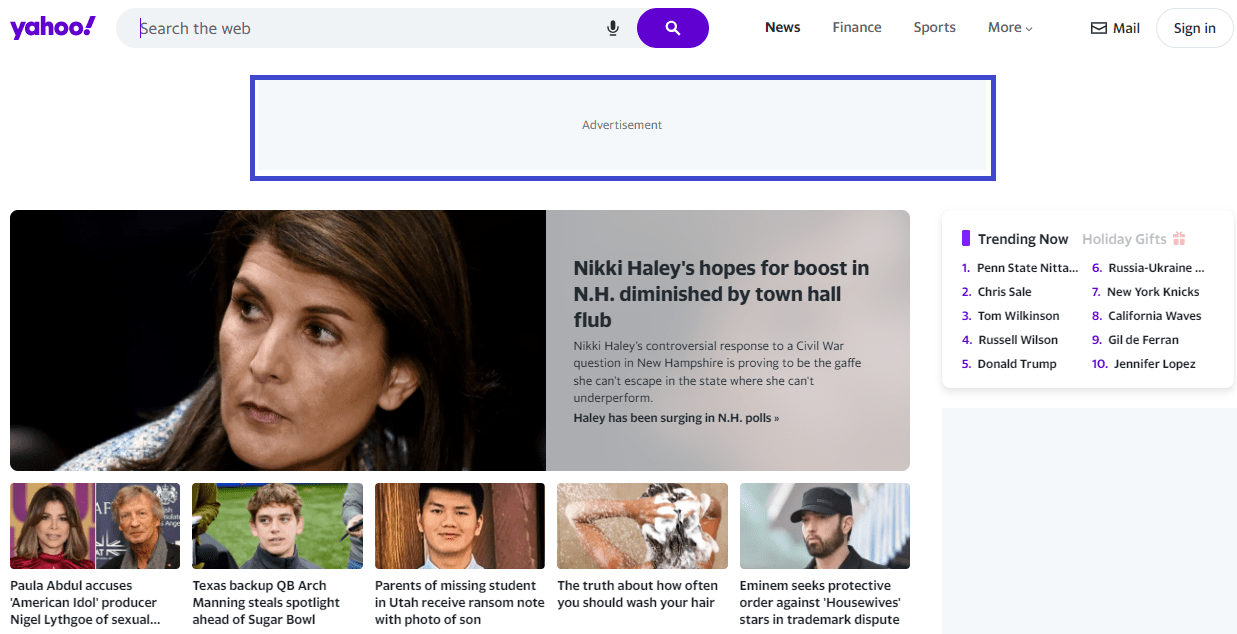The height and width of the screenshot is (634, 1237).
Task: Click the purple search magnifier button
Action: pyautogui.click(x=673, y=28)
